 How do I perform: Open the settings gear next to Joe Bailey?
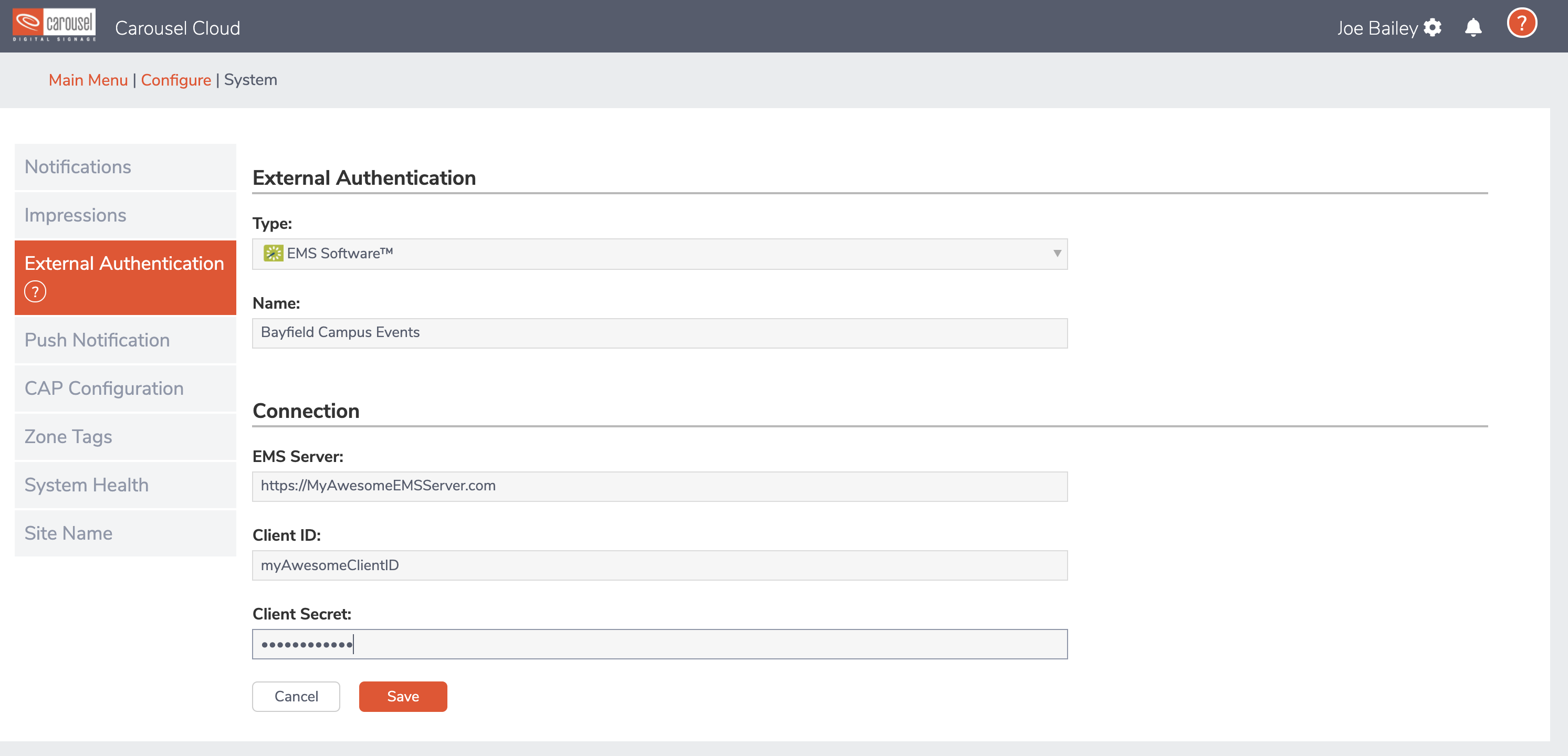tap(1433, 28)
